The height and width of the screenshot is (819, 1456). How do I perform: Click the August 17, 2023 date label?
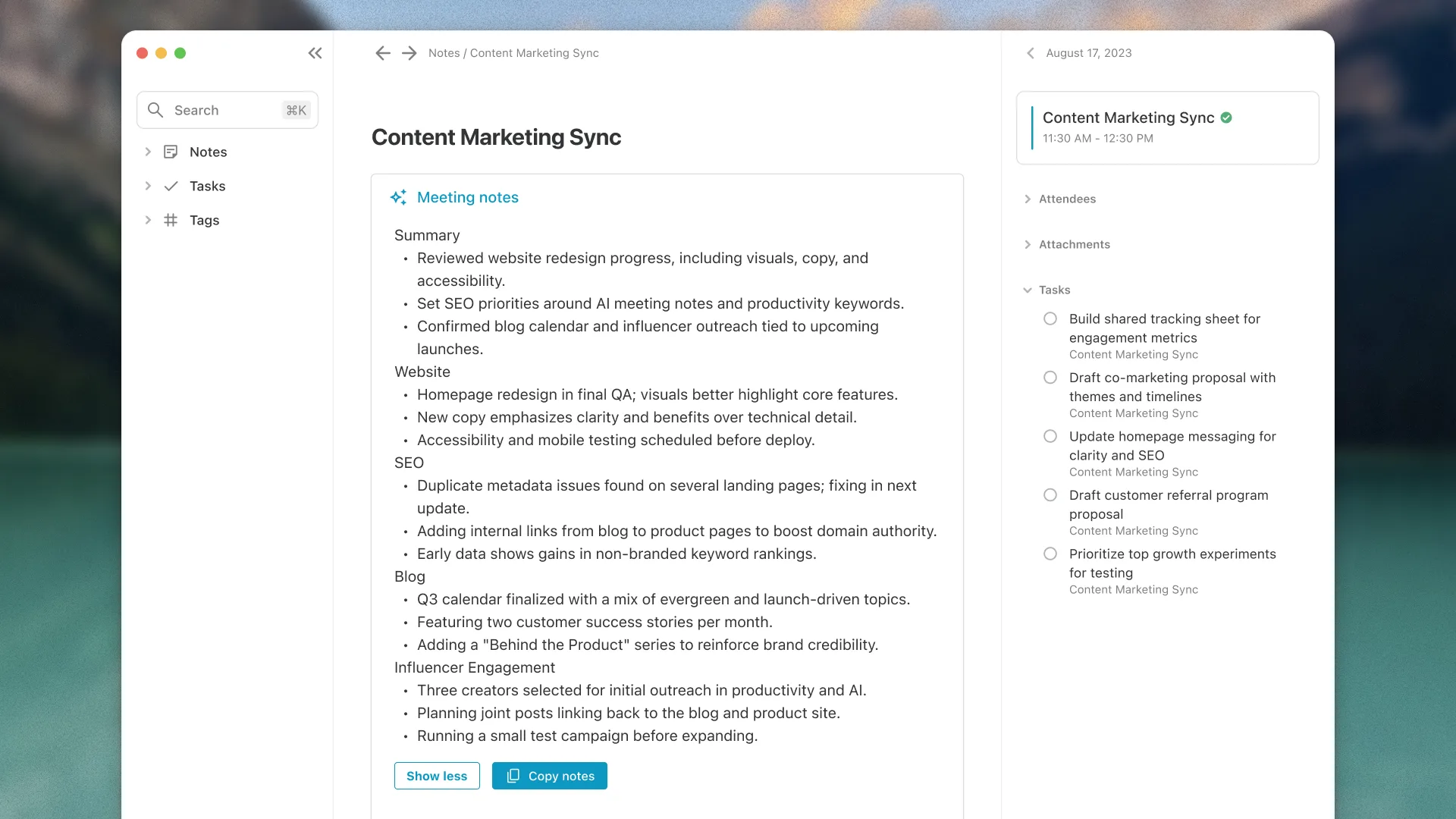pyautogui.click(x=1088, y=53)
